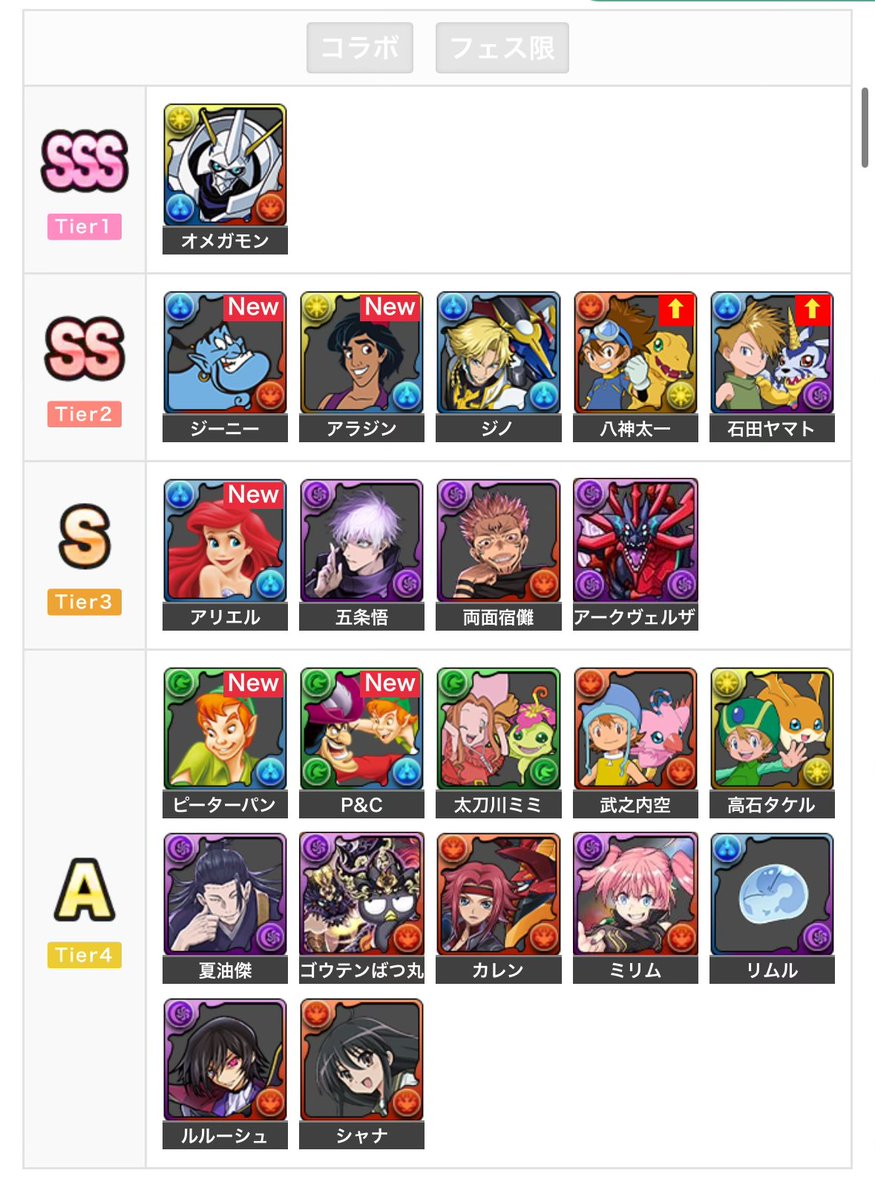Open the ルルーシュ character icon
Screen dimensions: 875x1199
coord(225,1060)
